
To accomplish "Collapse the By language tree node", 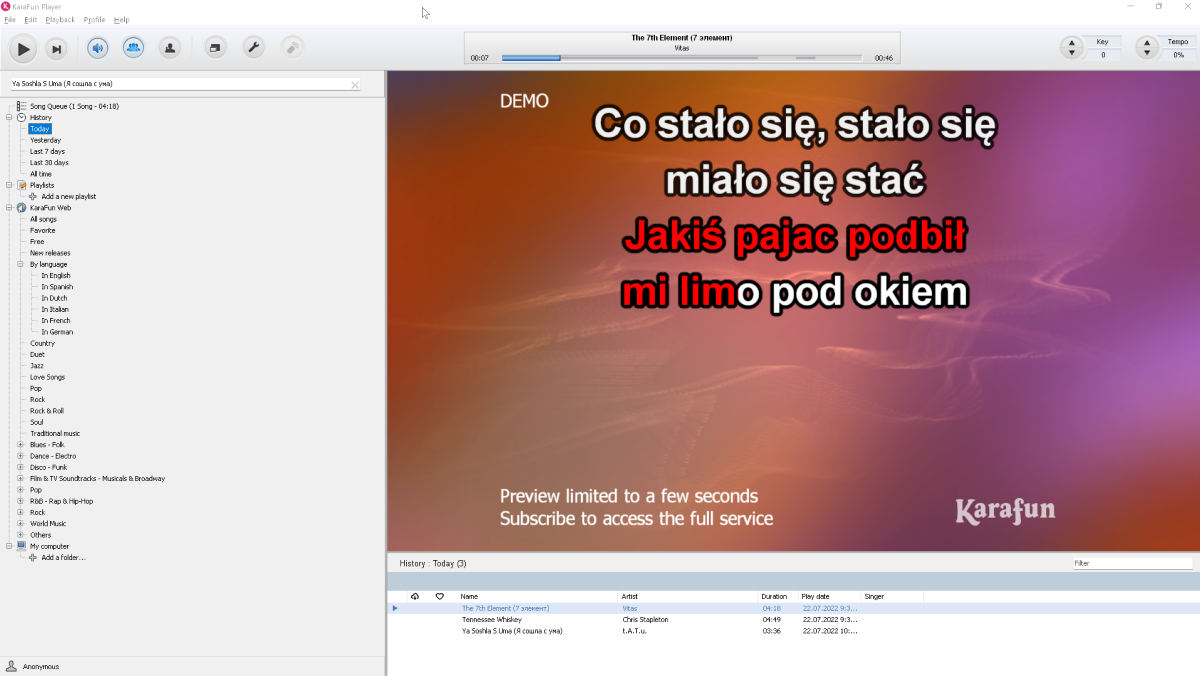I will click(x=20, y=264).
